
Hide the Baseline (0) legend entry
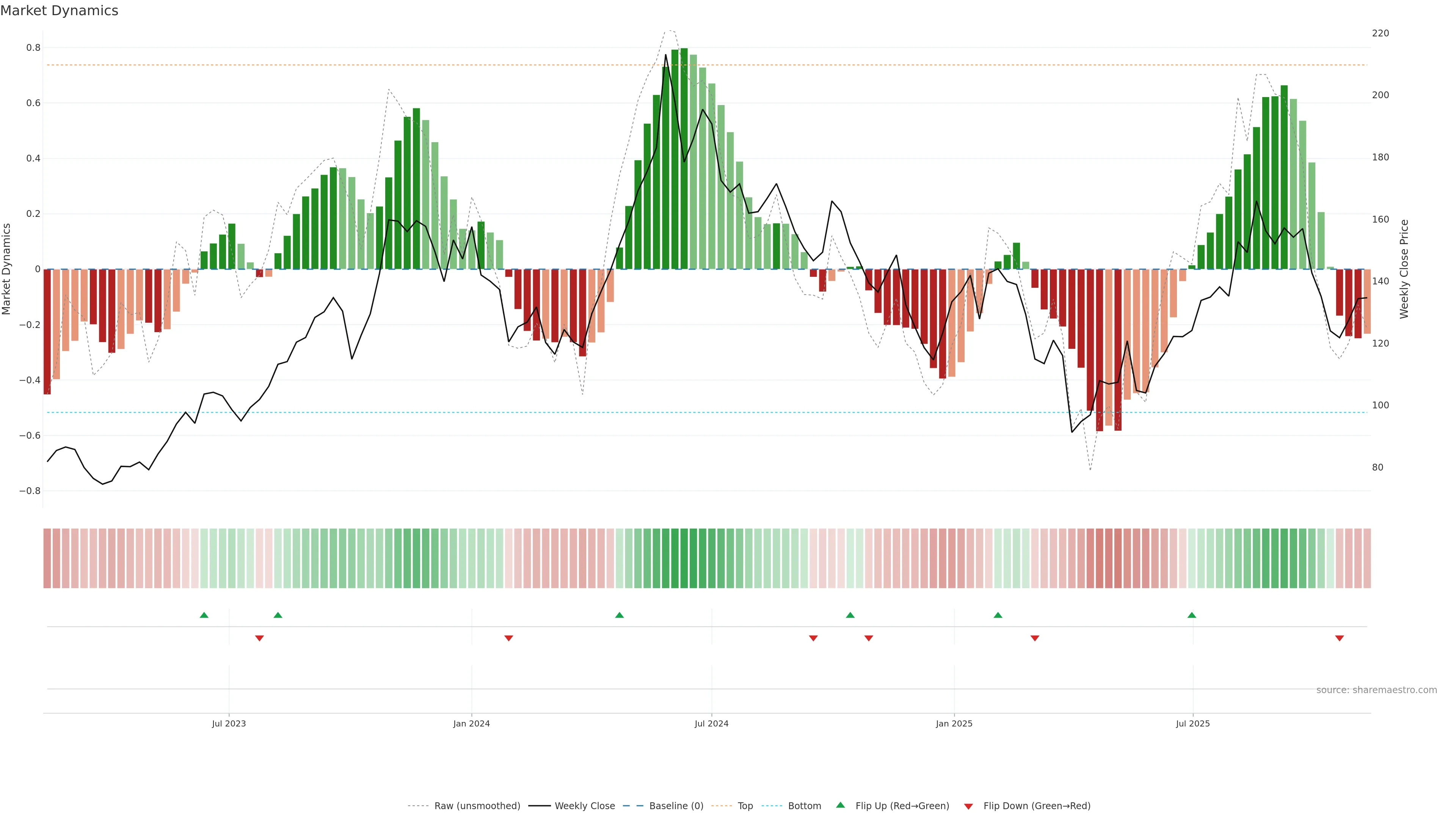[676, 806]
